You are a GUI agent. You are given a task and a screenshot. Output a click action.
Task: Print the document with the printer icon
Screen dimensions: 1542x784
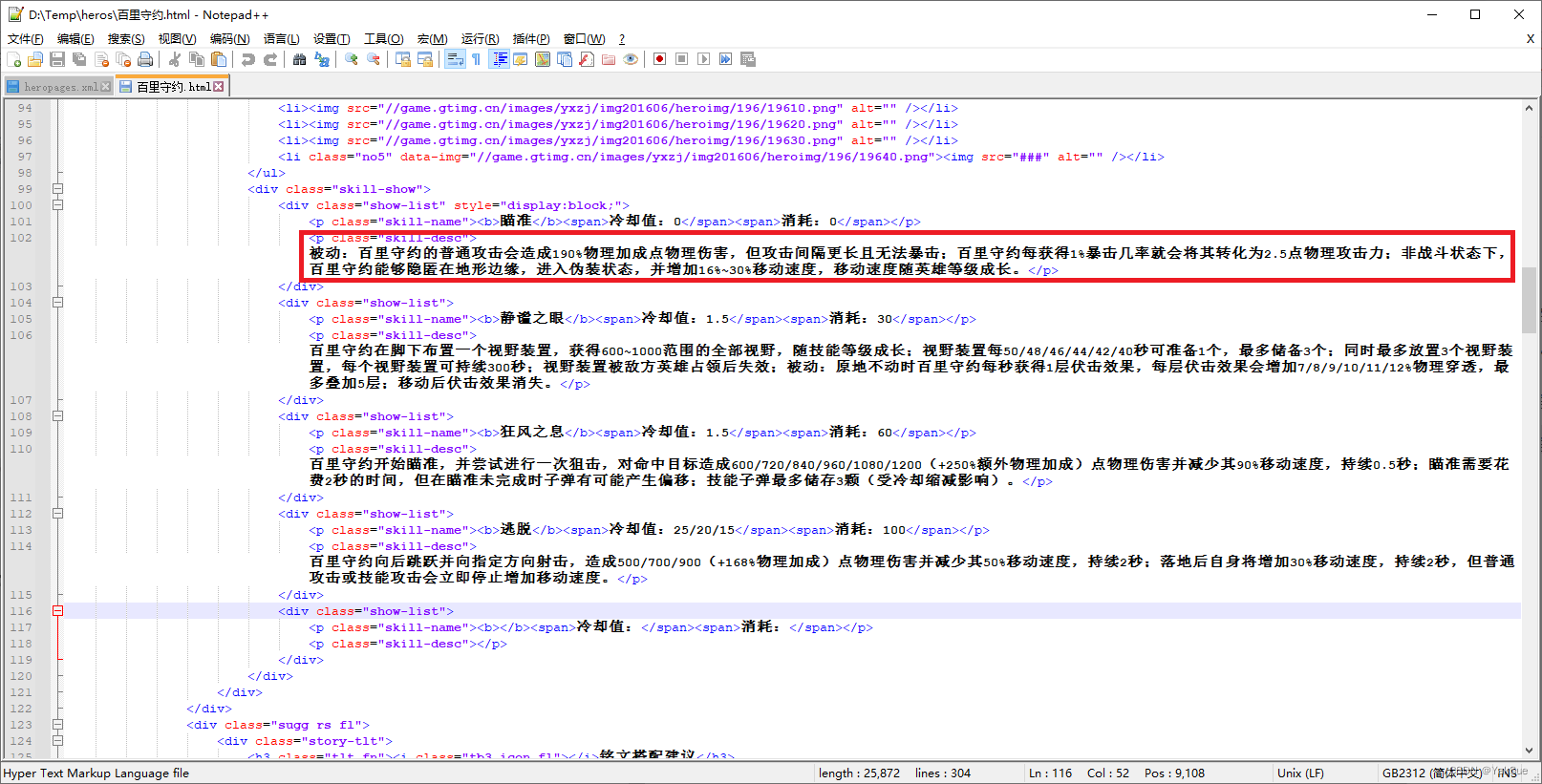click(x=145, y=59)
